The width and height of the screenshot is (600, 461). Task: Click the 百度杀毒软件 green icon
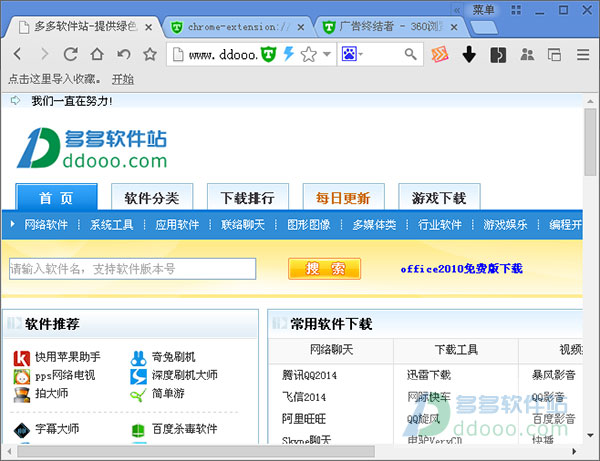[138, 430]
